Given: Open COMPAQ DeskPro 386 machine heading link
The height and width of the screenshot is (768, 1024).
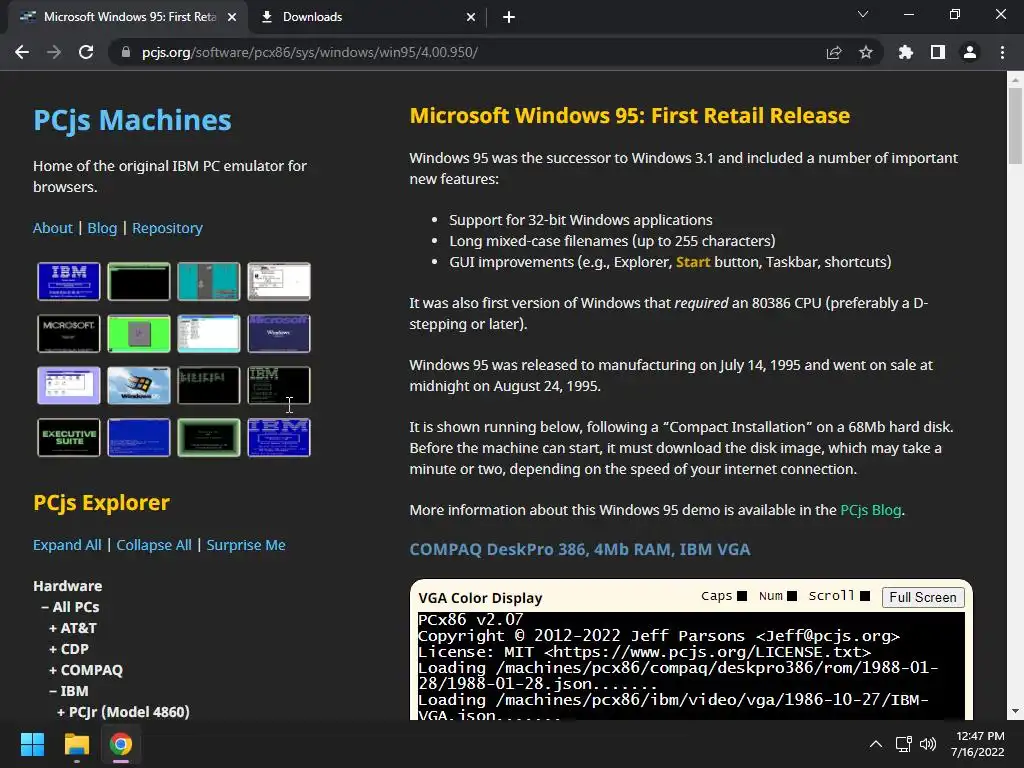Looking at the screenshot, I should (x=579, y=549).
